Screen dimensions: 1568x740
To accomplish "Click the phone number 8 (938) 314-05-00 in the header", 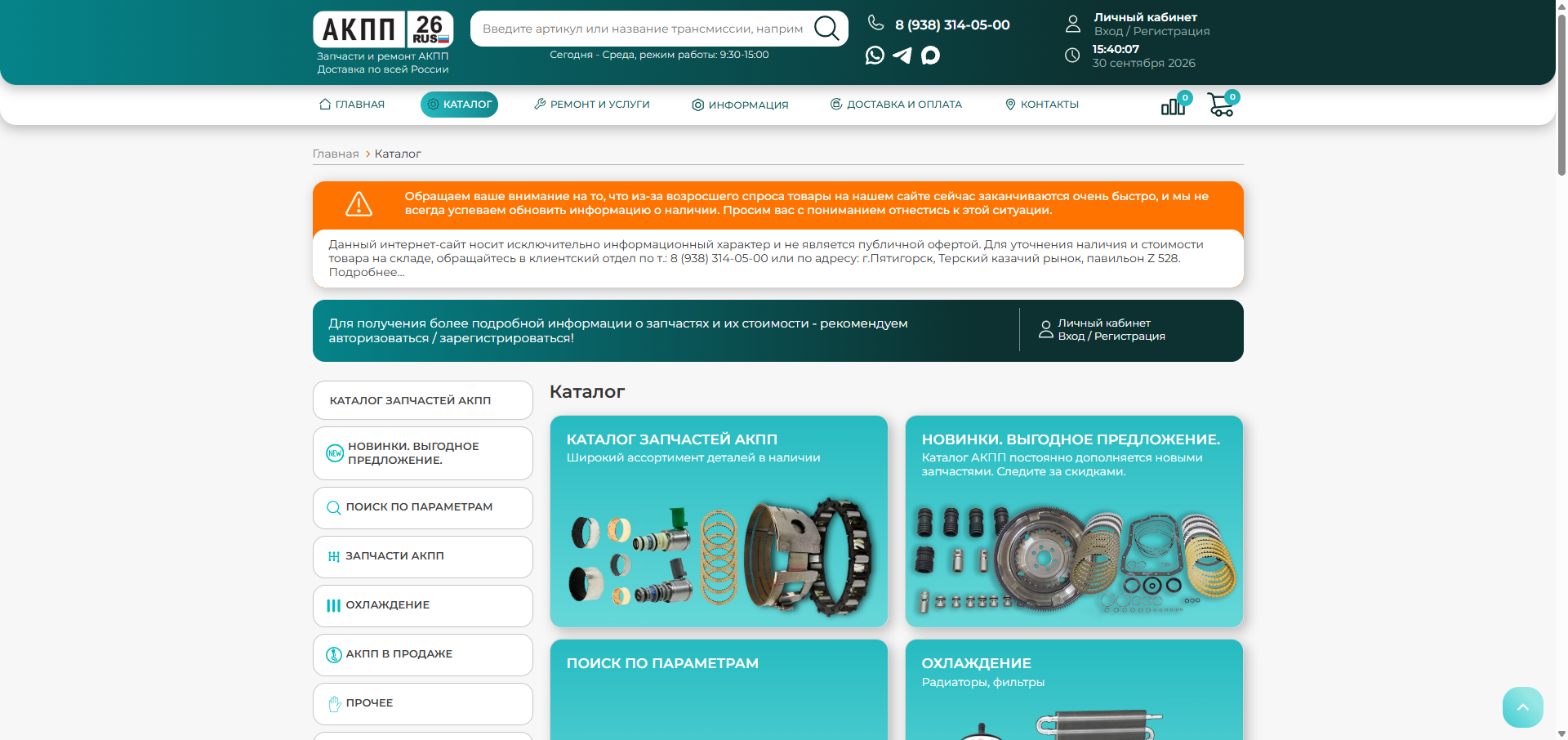I will [952, 25].
